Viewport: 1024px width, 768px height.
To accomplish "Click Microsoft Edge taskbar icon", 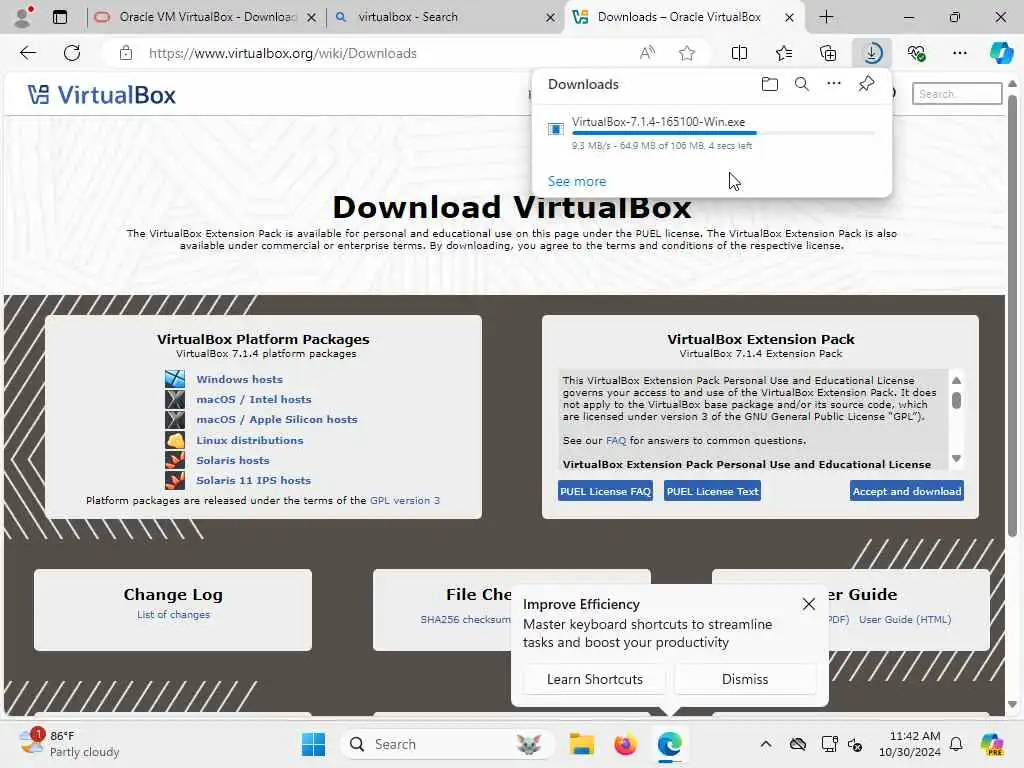I will tap(670, 744).
